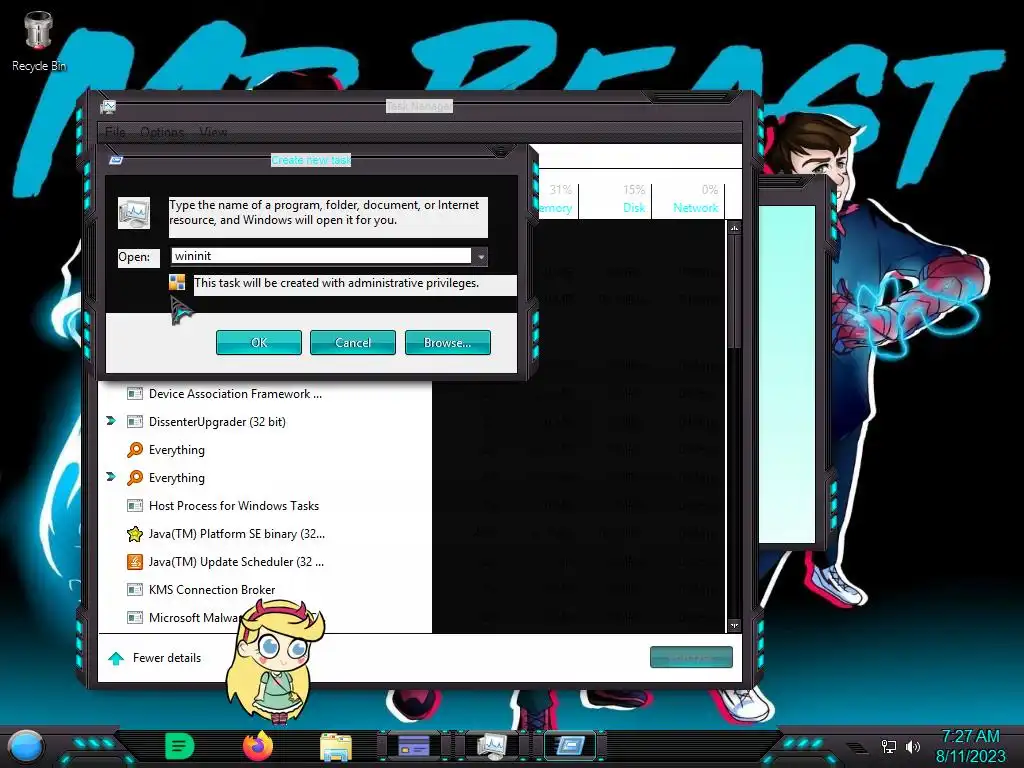1024x768 pixels.
Task: Click the 8/11/2023 date on taskbar
Action: coord(970,756)
